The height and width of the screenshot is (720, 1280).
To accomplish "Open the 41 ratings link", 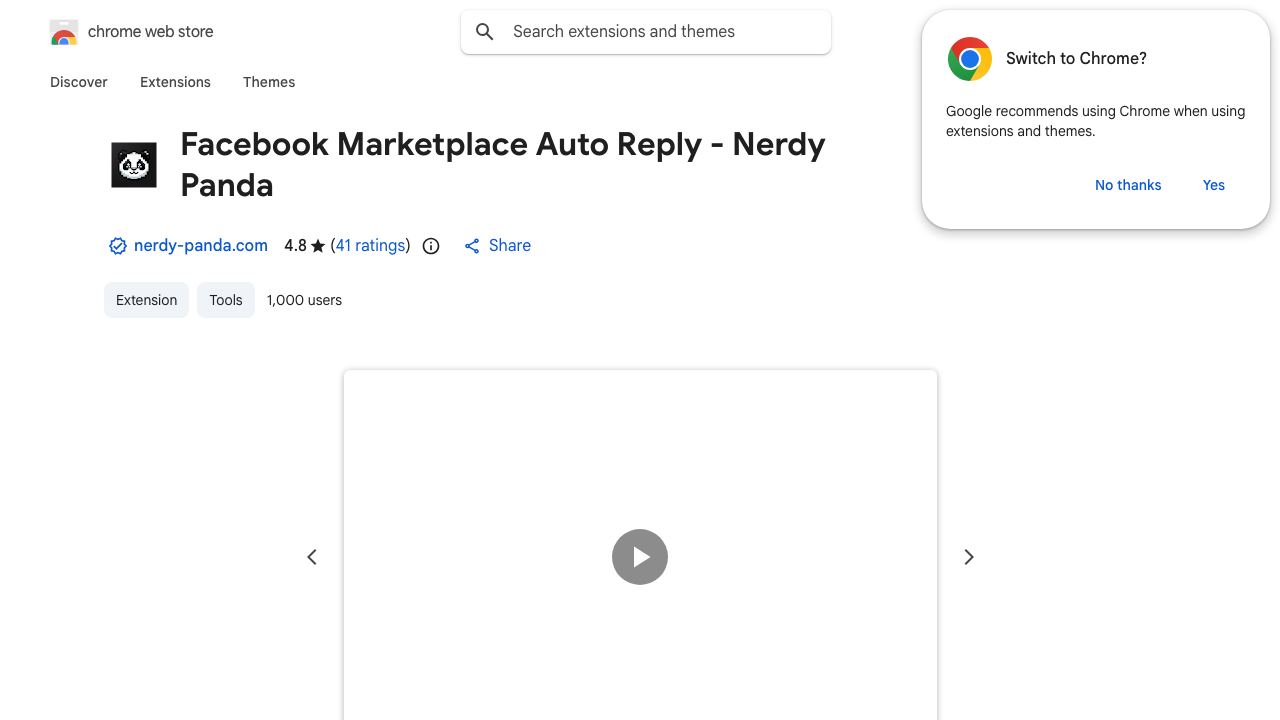I will coord(370,246).
